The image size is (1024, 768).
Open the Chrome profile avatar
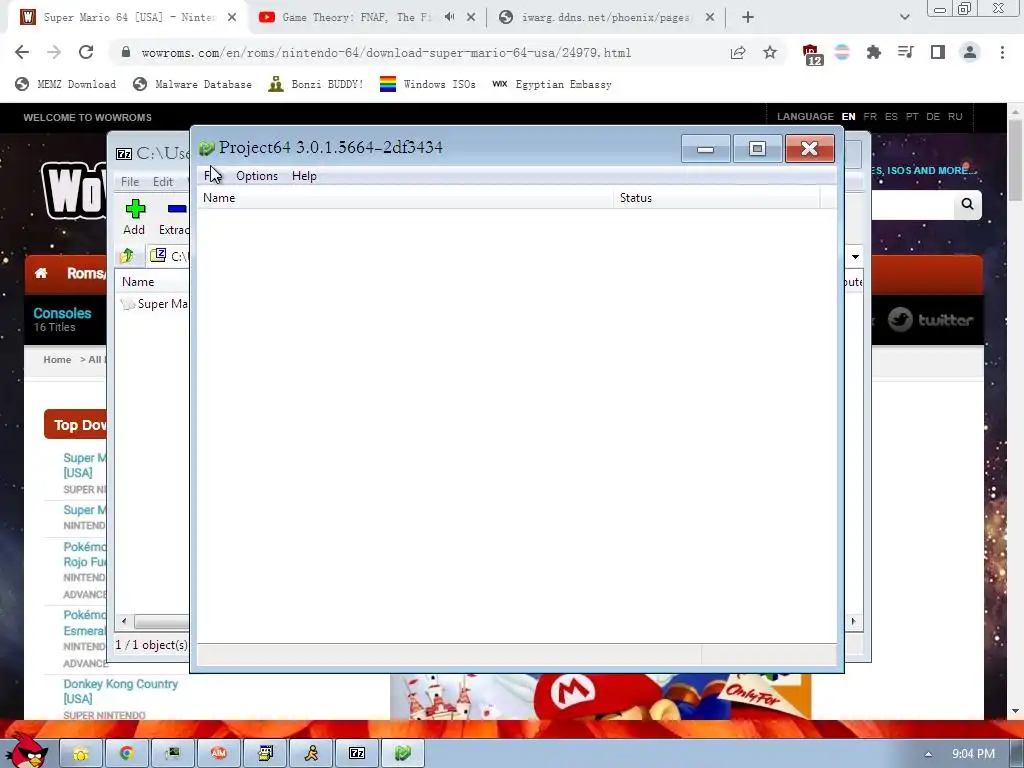970,52
